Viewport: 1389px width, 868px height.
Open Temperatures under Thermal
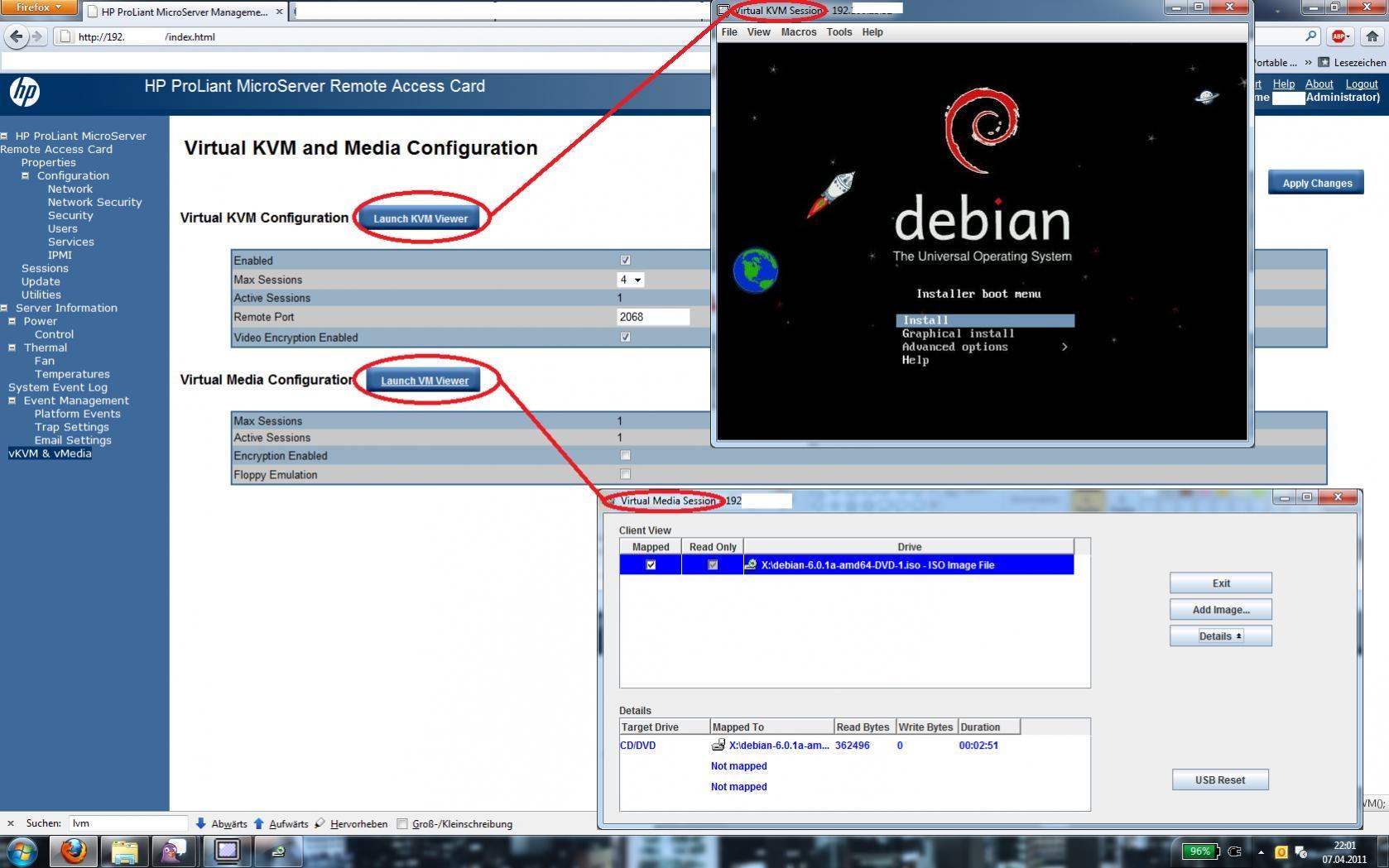[72, 374]
